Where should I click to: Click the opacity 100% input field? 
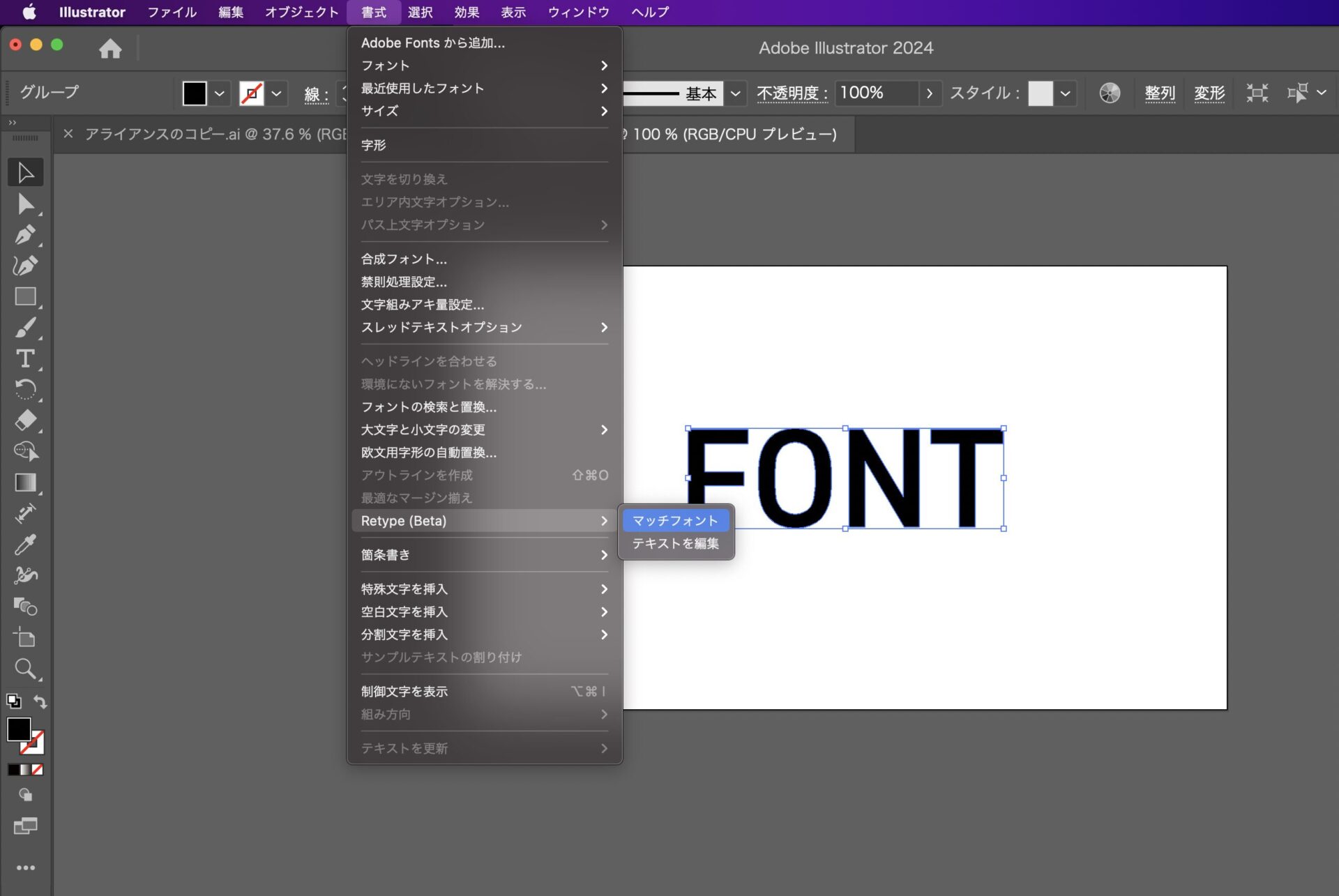click(x=877, y=93)
